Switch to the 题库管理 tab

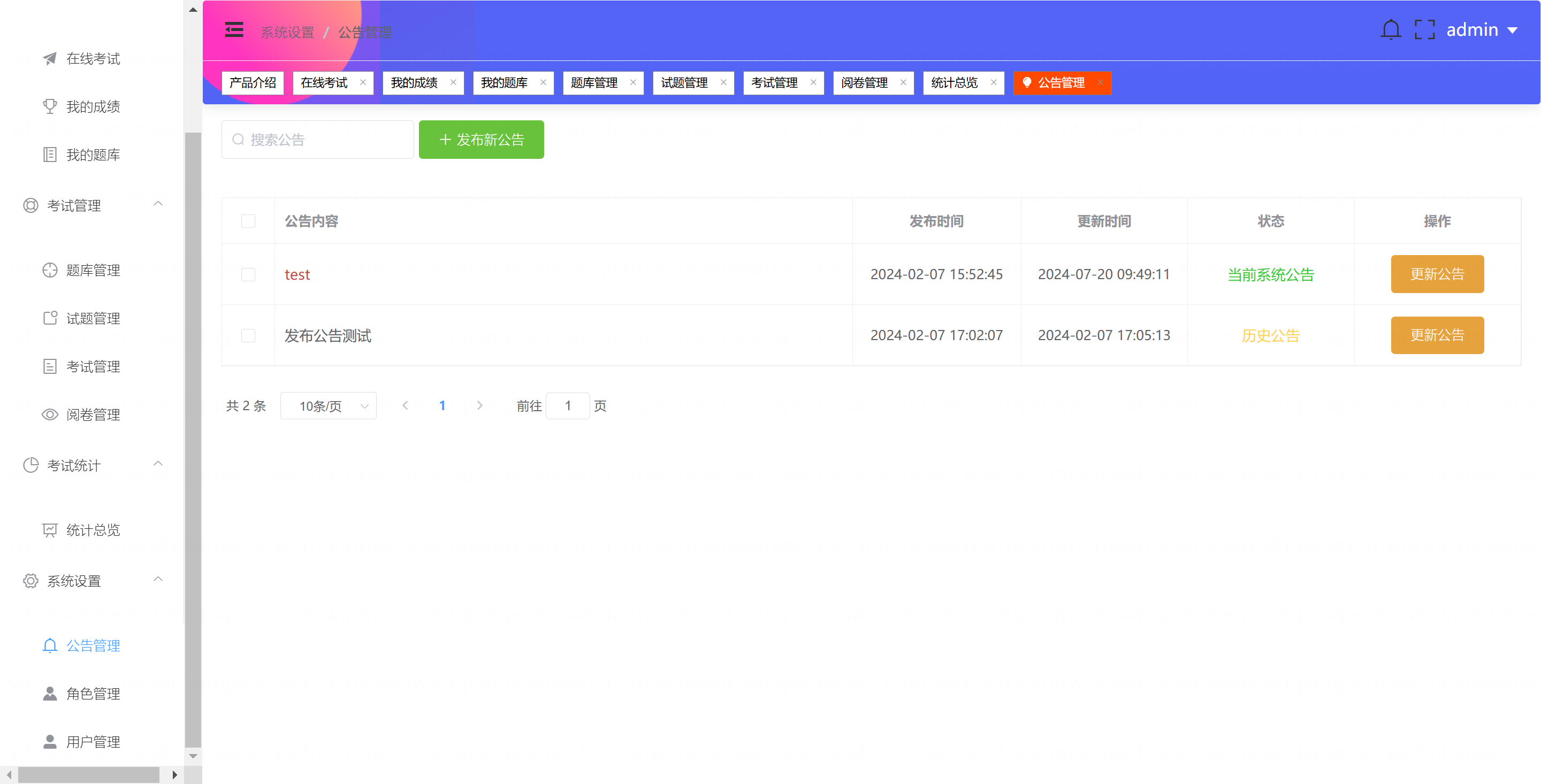pyautogui.click(x=594, y=82)
